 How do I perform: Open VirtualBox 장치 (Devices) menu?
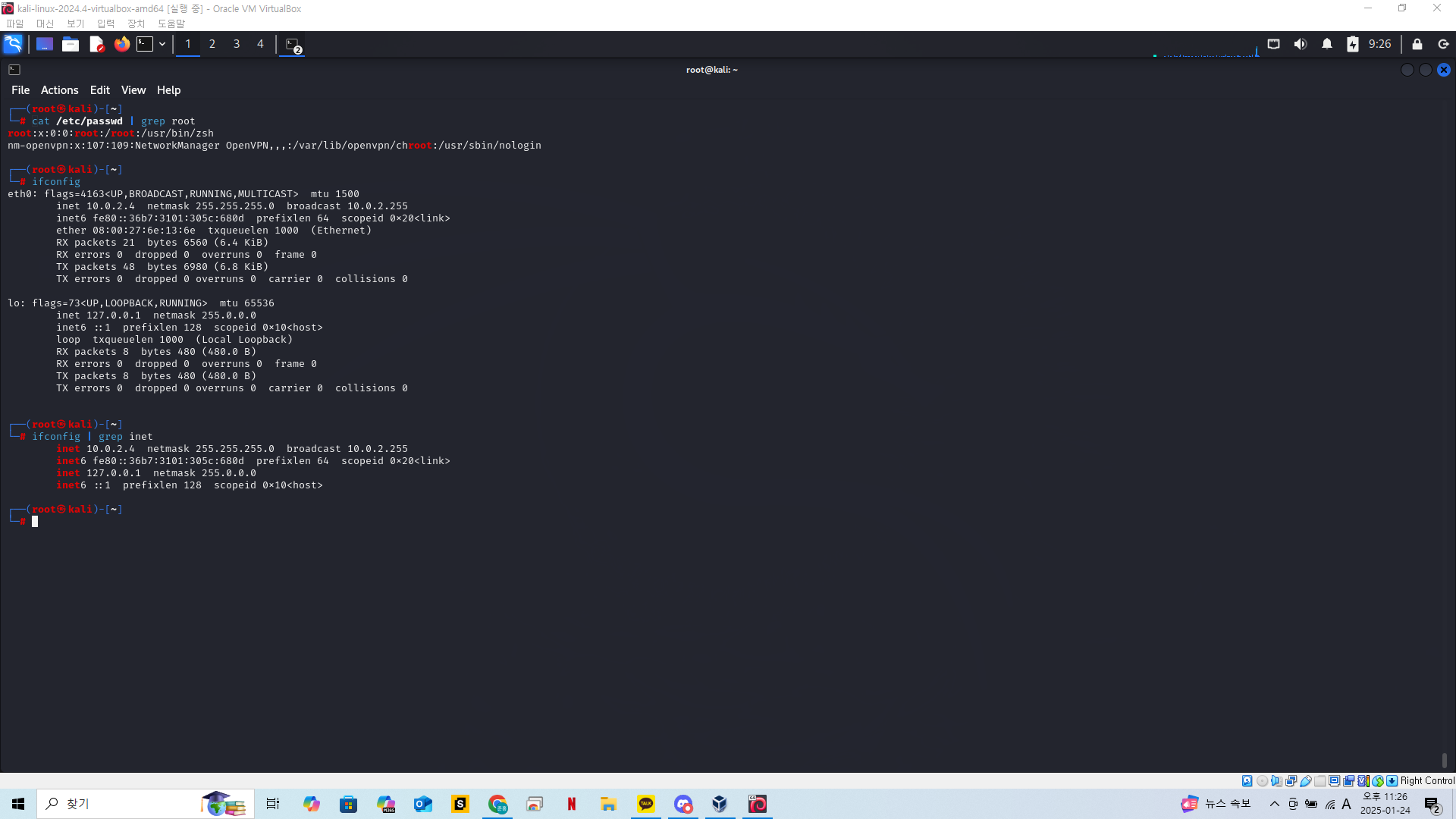coord(136,24)
